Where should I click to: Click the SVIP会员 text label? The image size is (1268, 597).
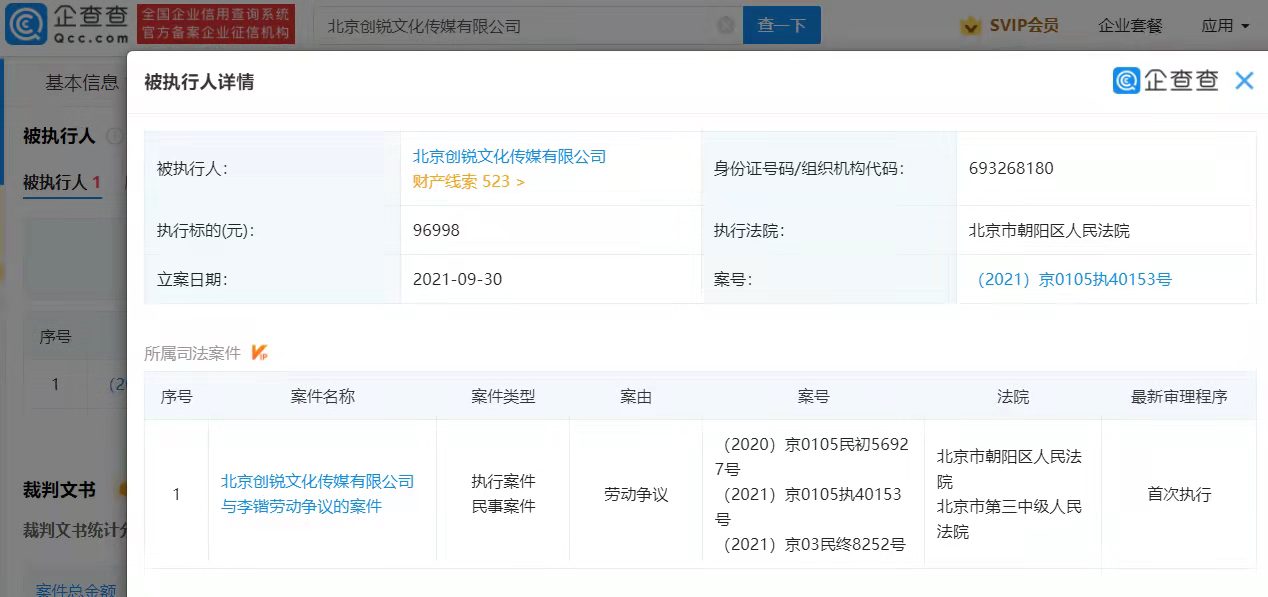(1024, 26)
